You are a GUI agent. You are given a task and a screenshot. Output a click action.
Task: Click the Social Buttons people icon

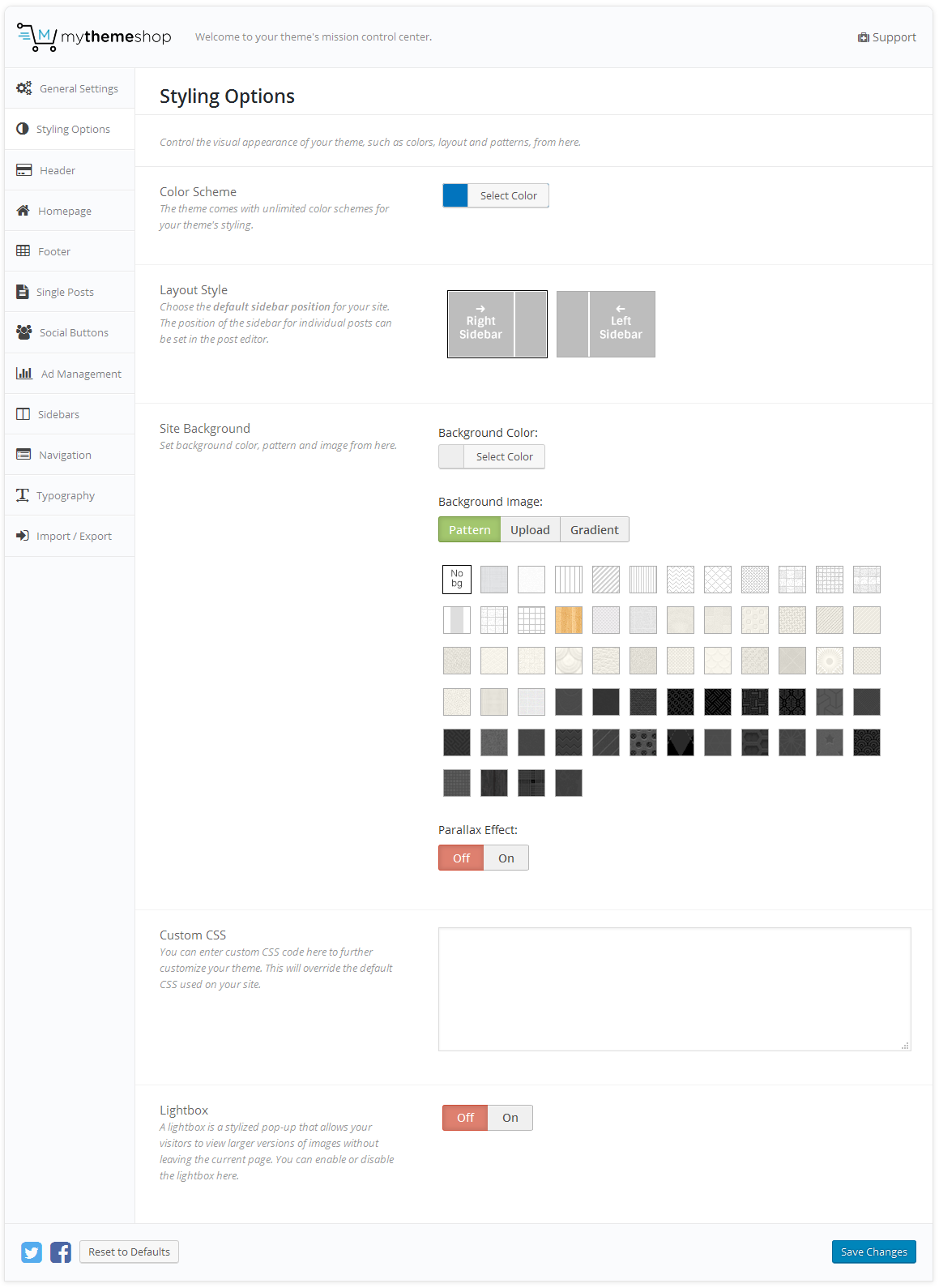coord(24,332)
